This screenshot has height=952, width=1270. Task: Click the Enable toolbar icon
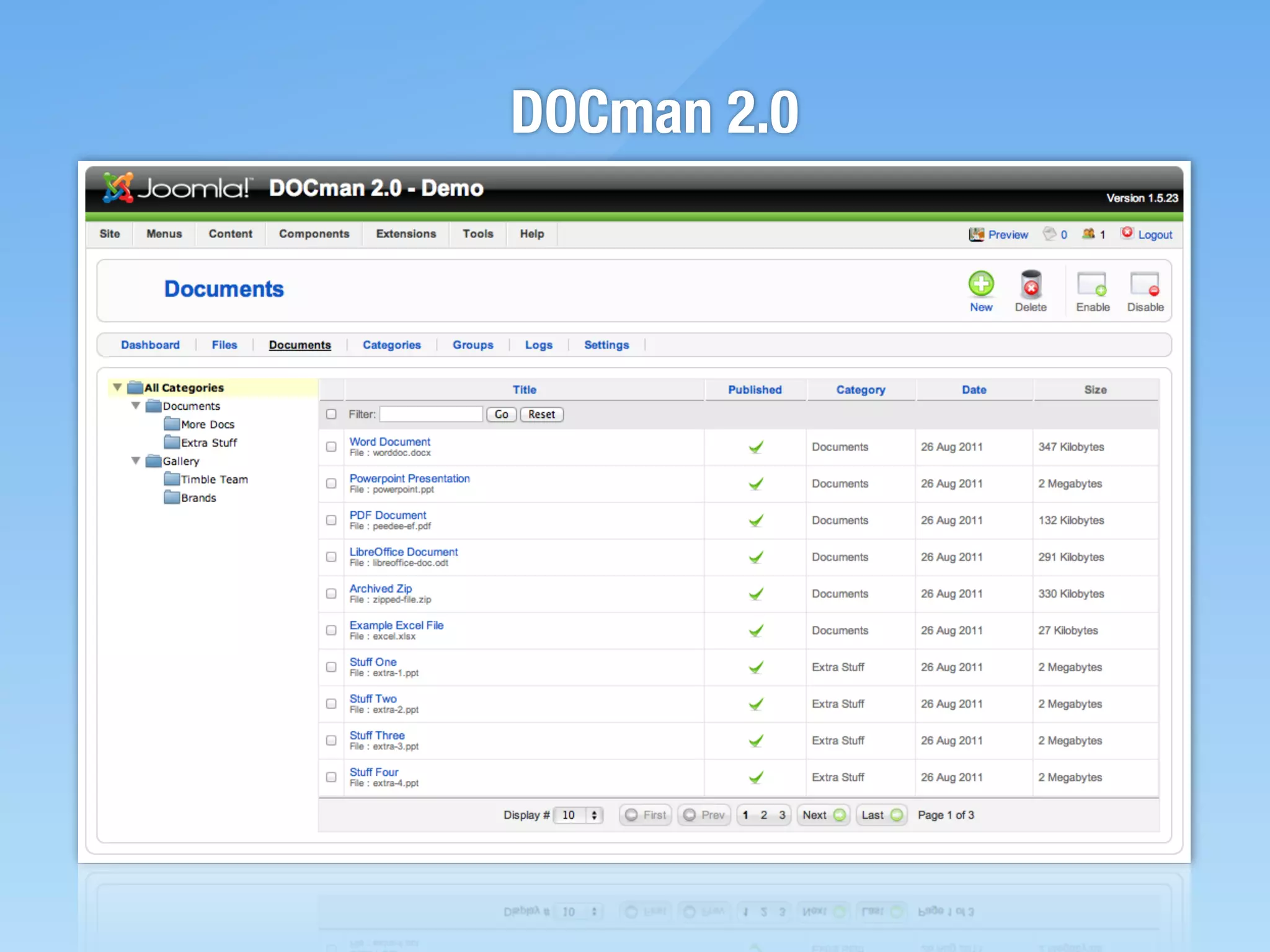(1092, 284)
